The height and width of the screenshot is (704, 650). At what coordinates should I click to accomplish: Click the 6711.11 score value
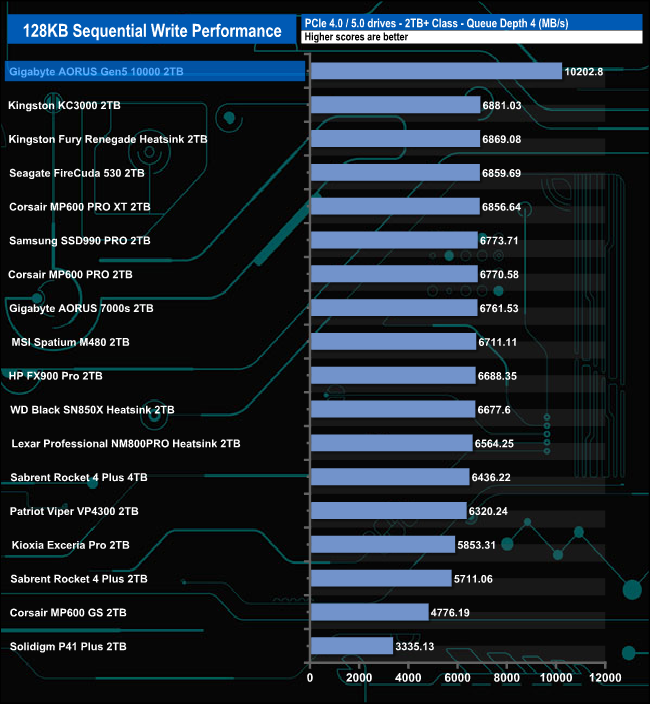click(497, 342)
